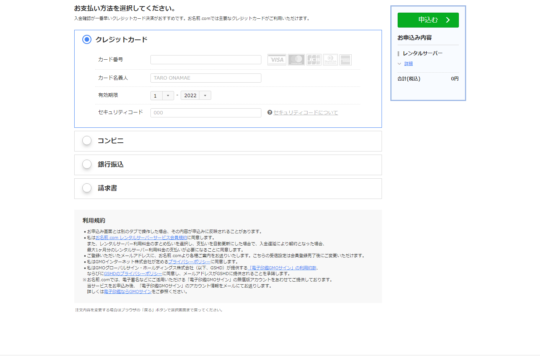Click the Diners Club card logo
This screenshot has height=360, width=540.
330,60
